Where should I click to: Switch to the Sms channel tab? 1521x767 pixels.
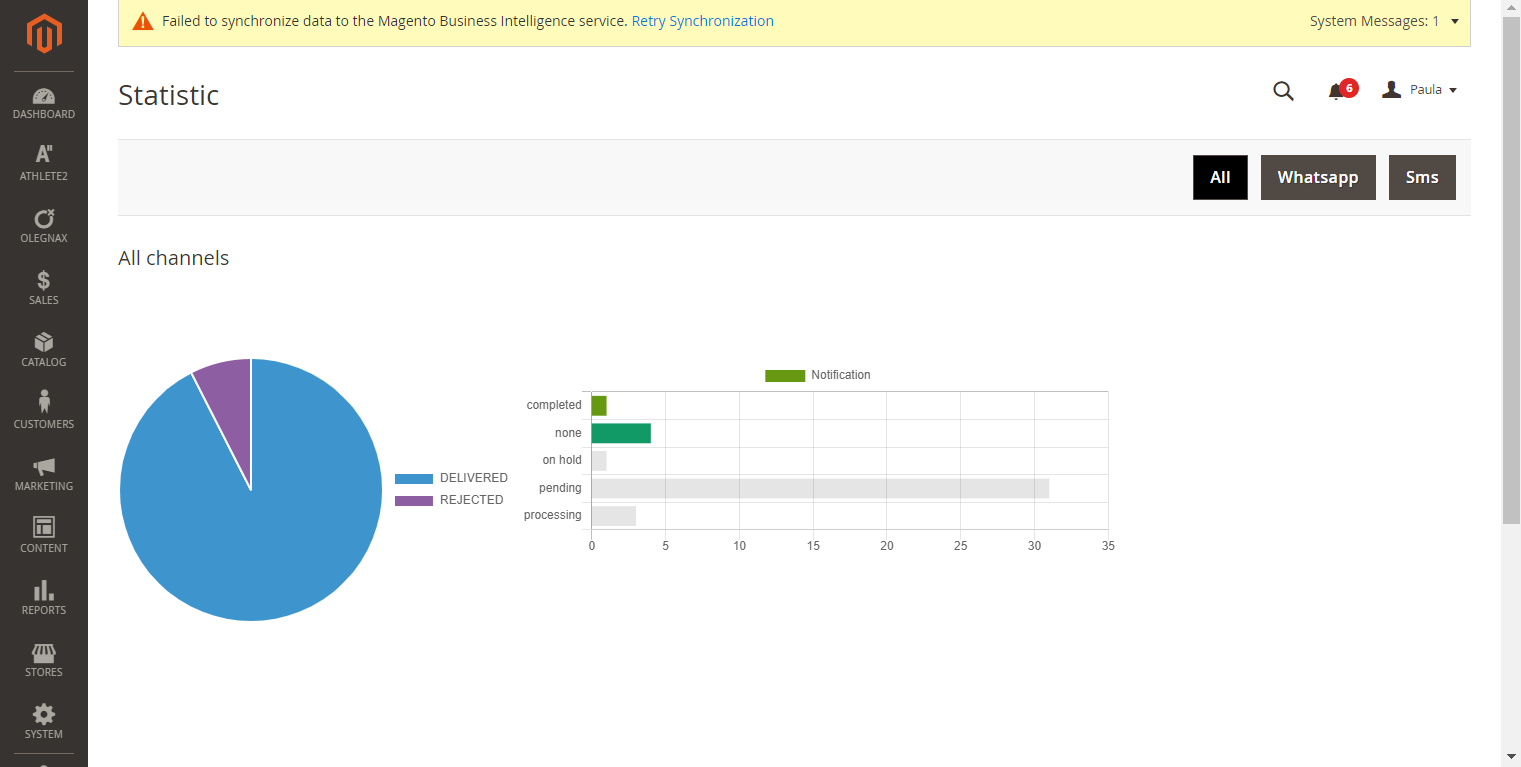pyautogui.click(x=1421, y=177)
